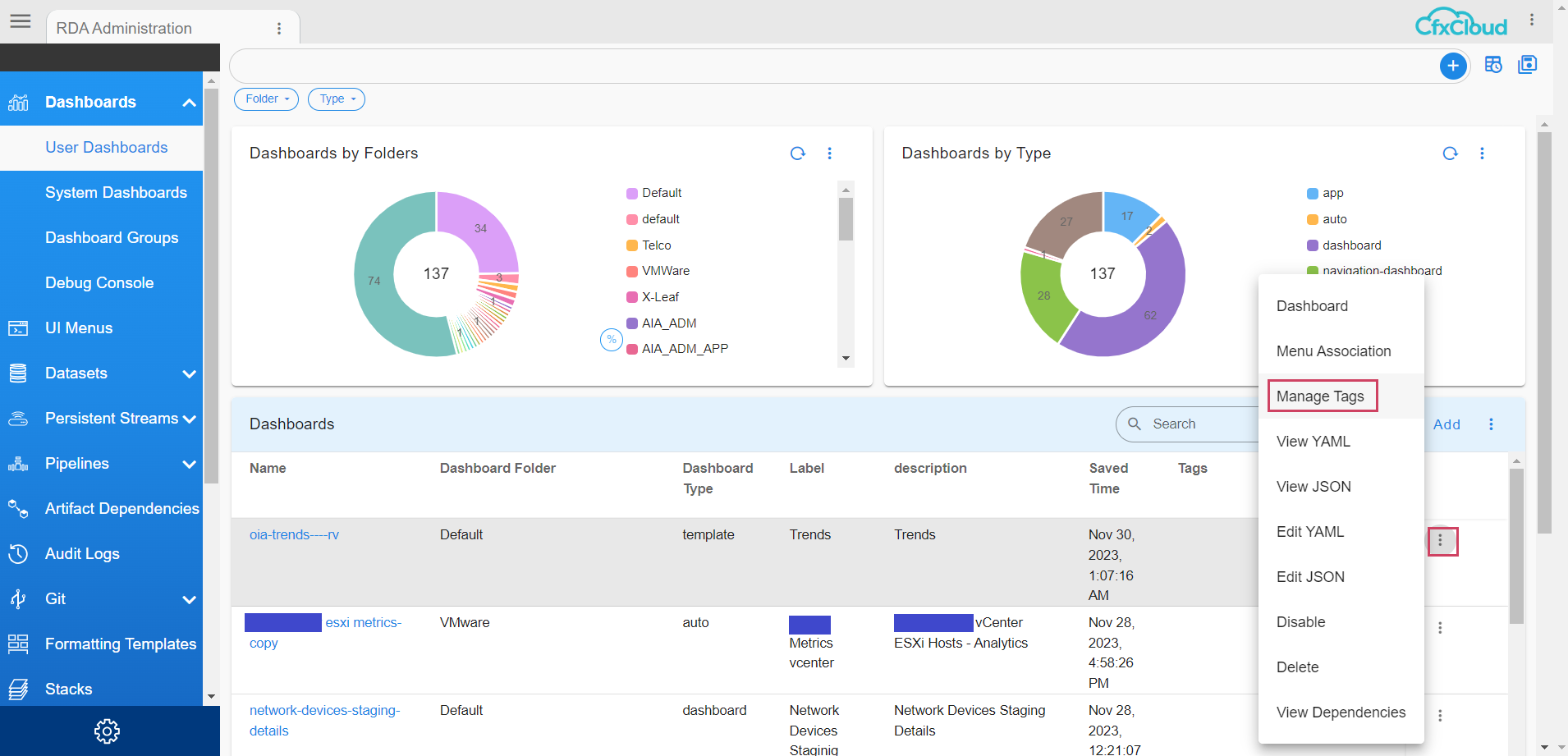Toggle the app legend entry in type chart
Image resolution: width=1568 pixels, height=756 pixels.
[1332, 193]
